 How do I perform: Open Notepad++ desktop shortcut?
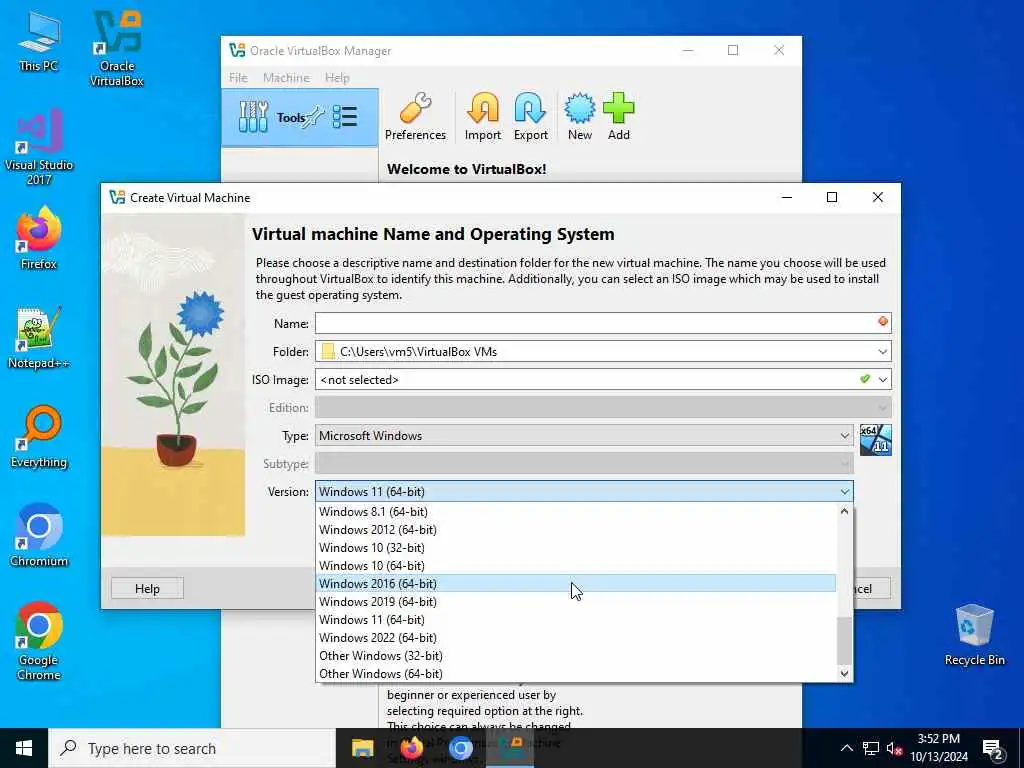click(x=39, y=338)
